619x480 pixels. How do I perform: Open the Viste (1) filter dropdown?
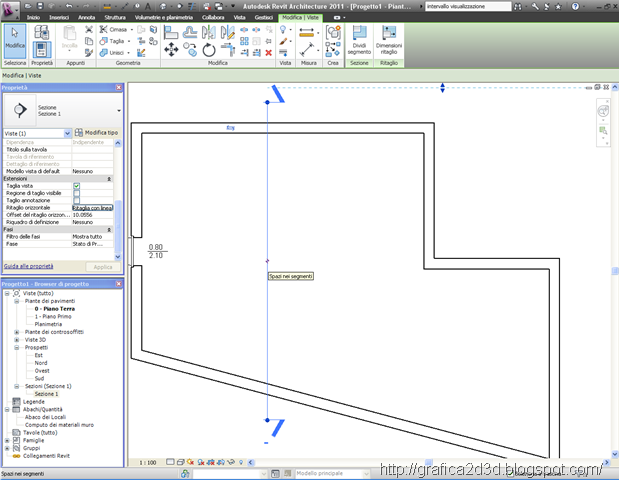(68, 133)
